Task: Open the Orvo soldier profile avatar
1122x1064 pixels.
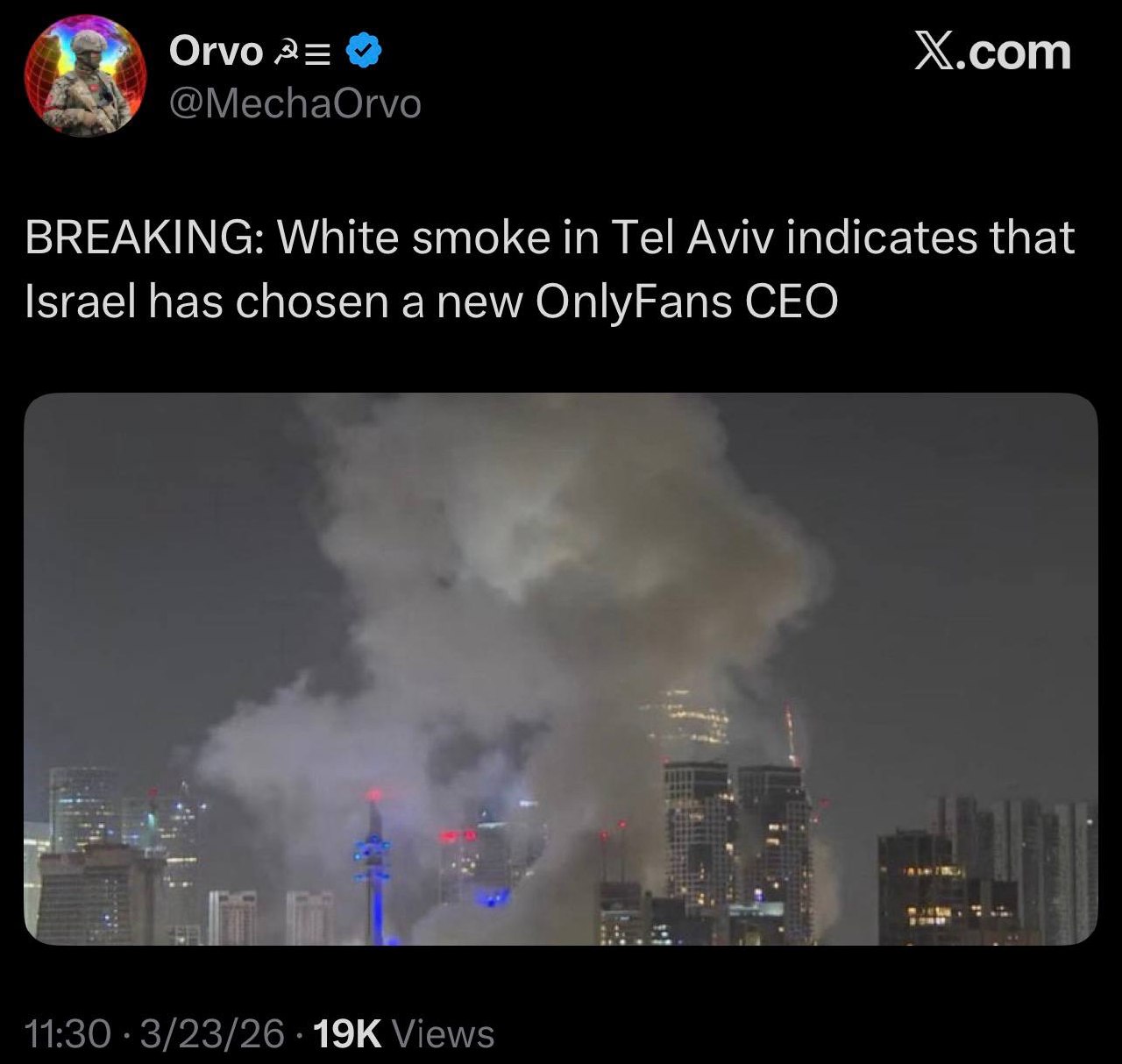Action: 86,76
